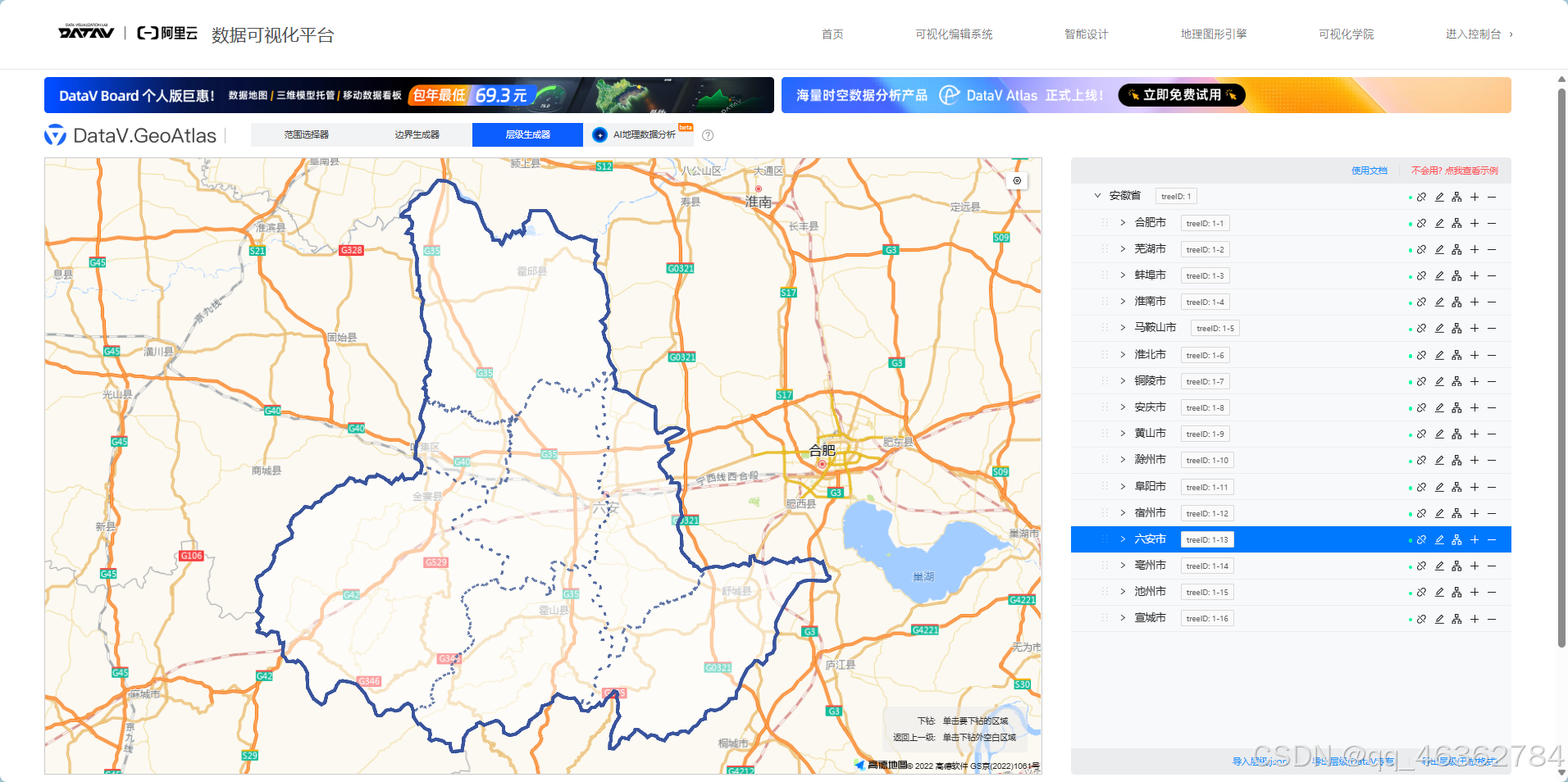Edit 铜陵市 with the pencil icon
The width and height of the screenshot is (1568, 782).
click(x=1439, y=381)
